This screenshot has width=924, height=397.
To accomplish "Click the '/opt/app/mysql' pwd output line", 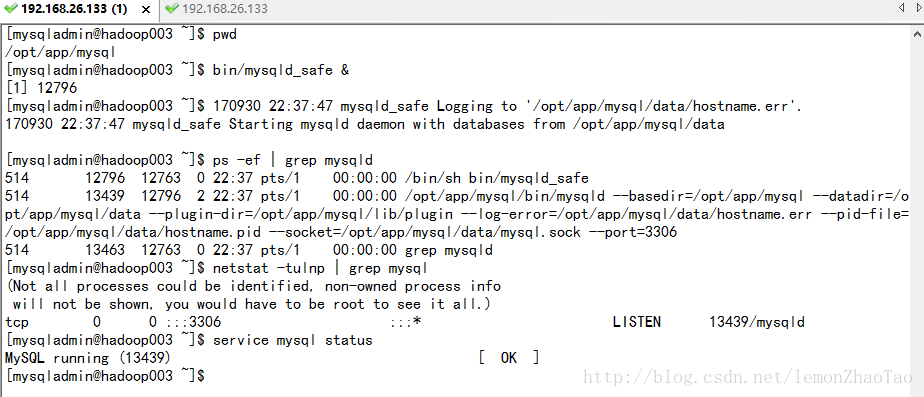I will [60, 52].
